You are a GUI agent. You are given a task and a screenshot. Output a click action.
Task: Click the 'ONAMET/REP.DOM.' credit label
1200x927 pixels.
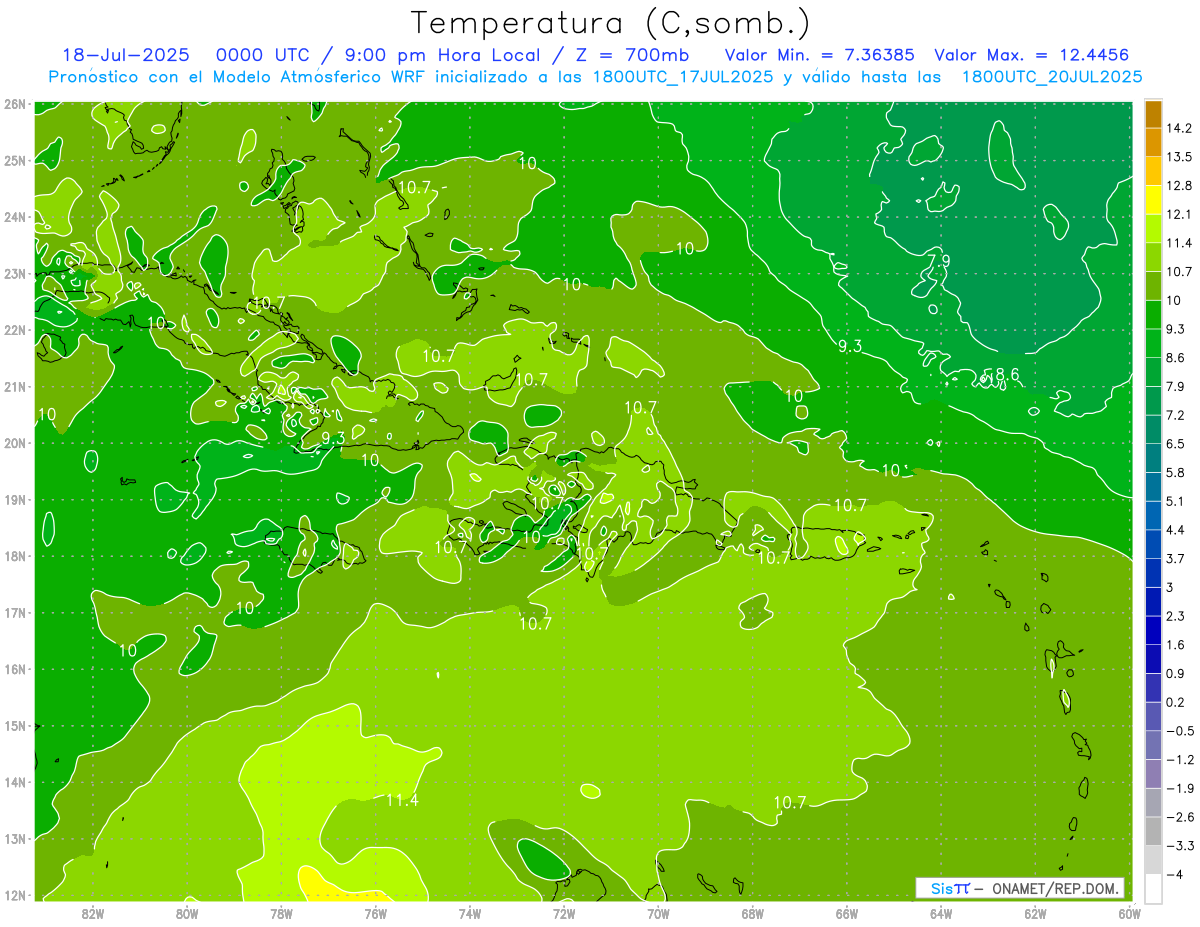click(x=1054, y=888)
